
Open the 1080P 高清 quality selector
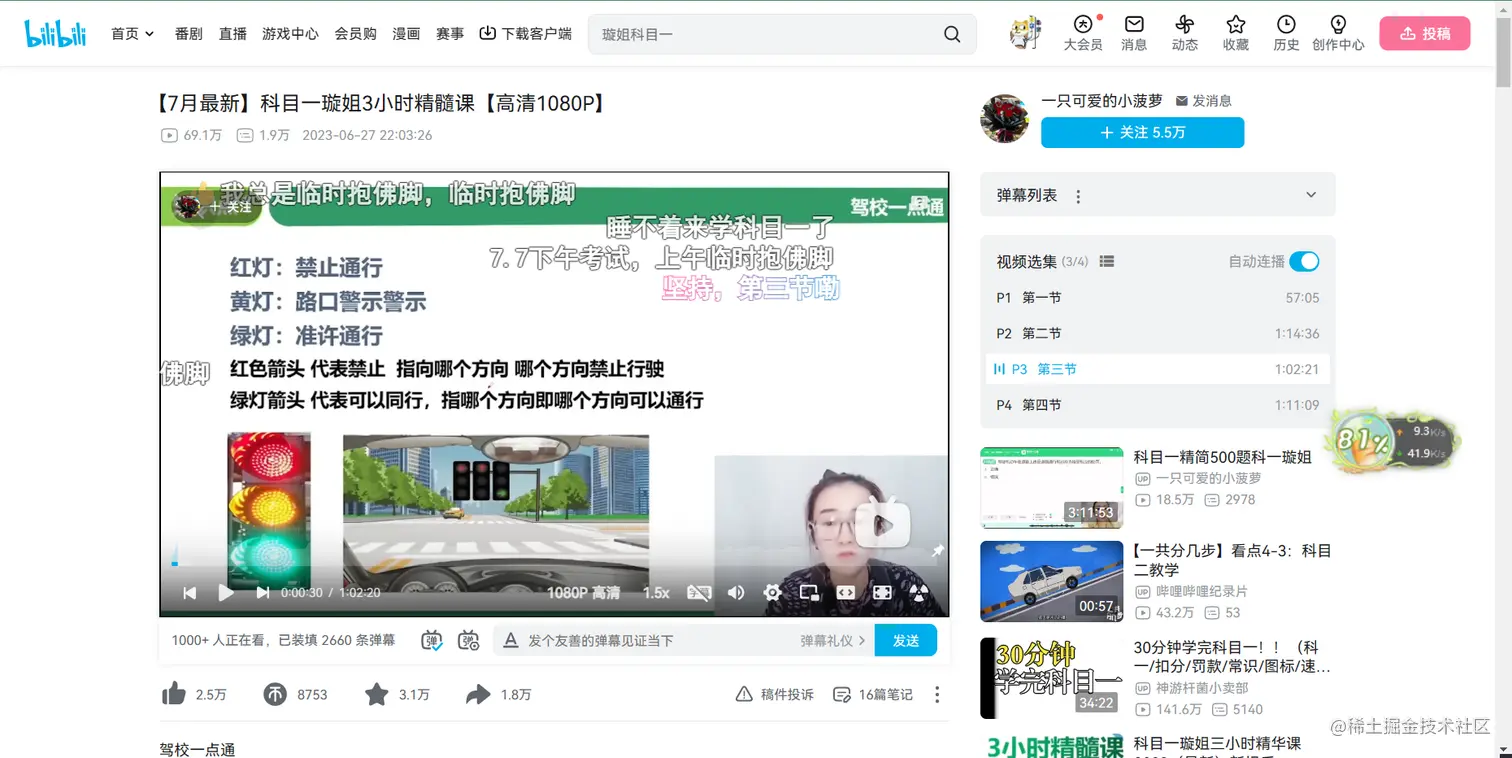pyautogui.click(x=584, y=593)
